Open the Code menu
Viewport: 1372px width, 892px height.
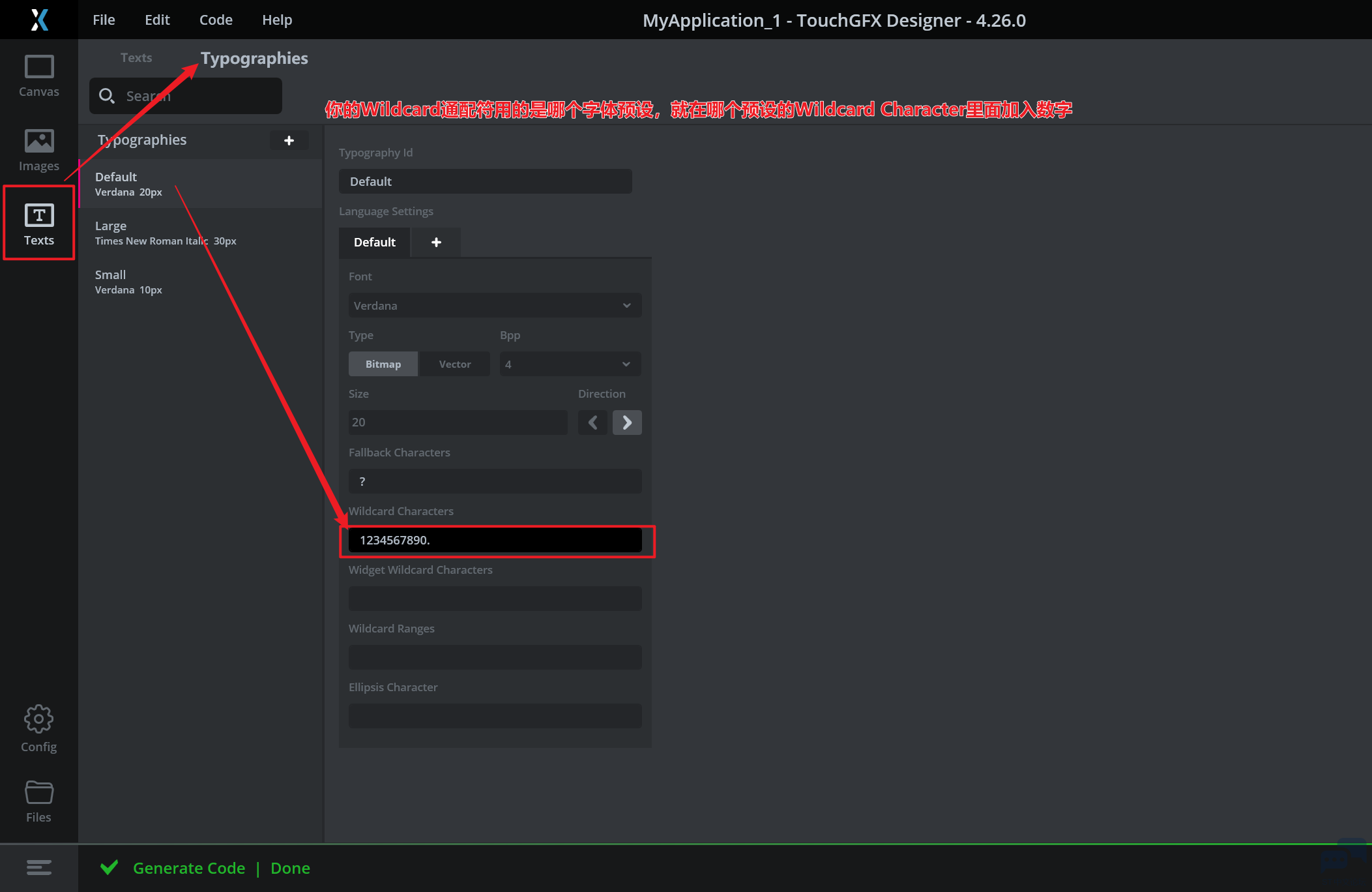point(216,20)
